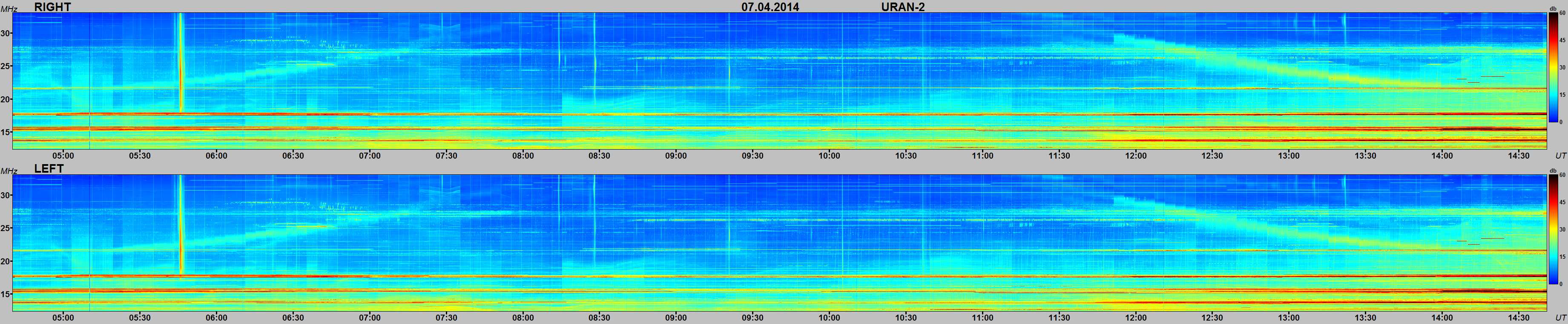Click 08:30 time tick under RIGHT panel
The width and height of the screenshot is (1568, 324).
[600, 156]
